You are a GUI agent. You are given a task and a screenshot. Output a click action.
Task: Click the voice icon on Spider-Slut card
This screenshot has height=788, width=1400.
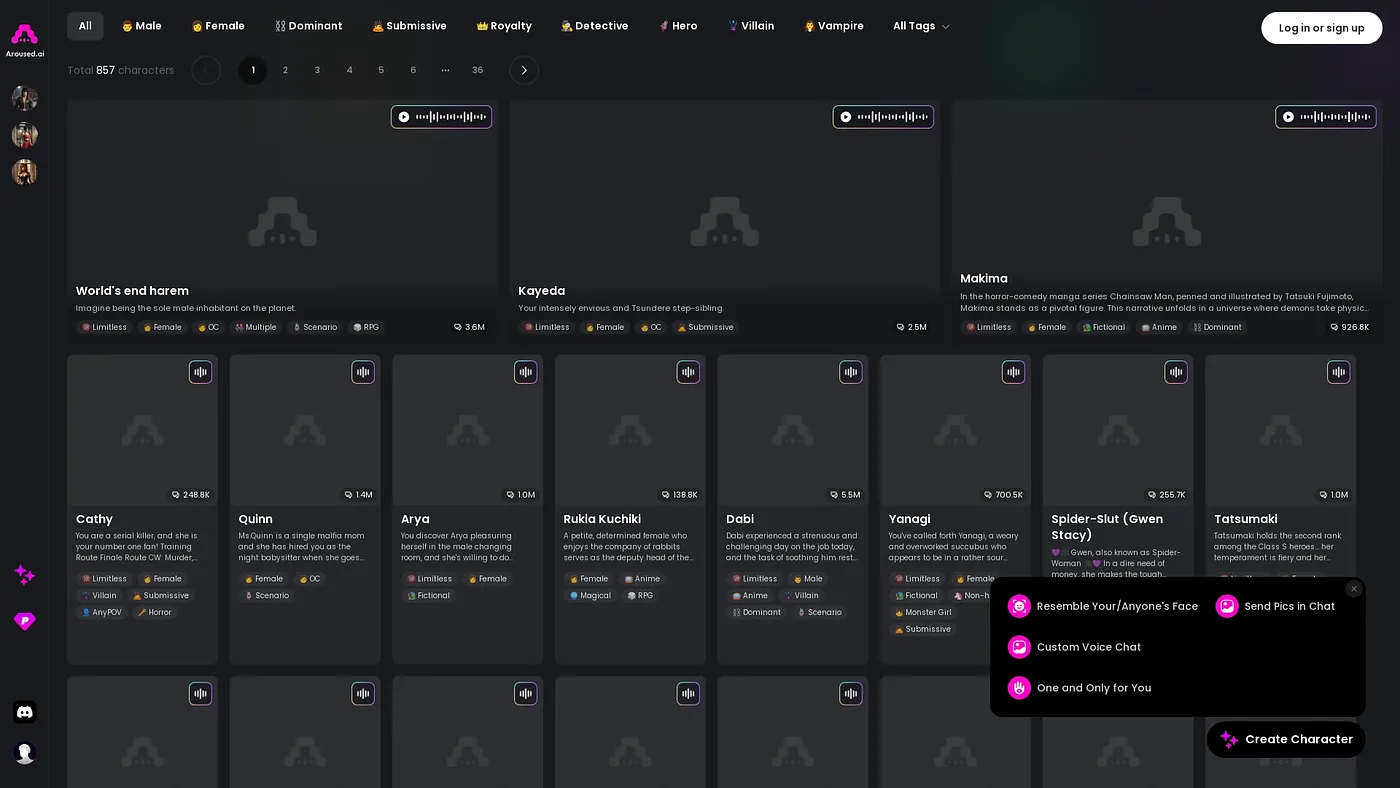coord(1176,372)
